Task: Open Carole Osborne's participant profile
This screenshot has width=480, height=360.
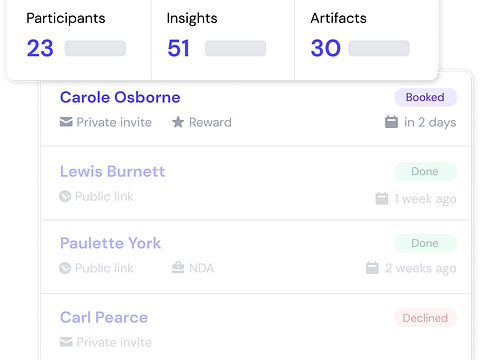Action: [120, 97]
